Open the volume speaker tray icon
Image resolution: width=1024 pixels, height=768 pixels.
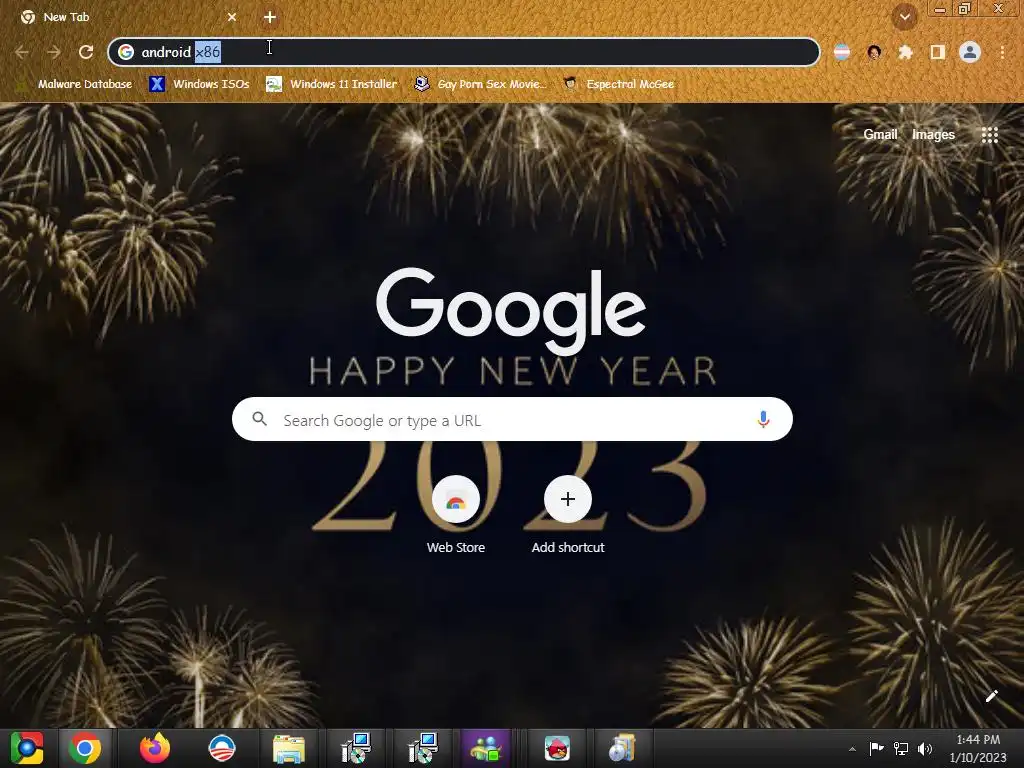click(x=925, y=748)
